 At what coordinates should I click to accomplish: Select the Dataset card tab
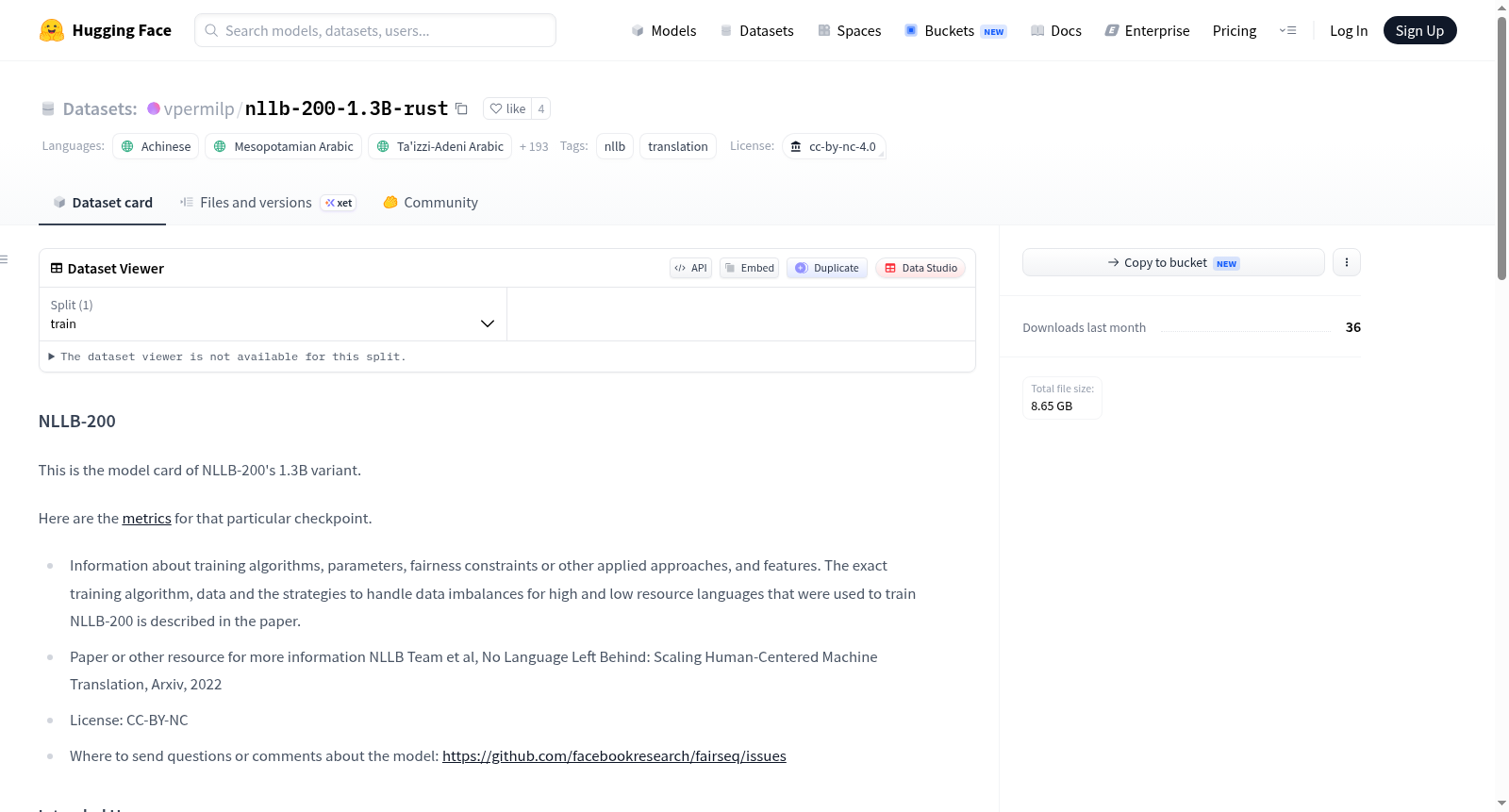pyautogui.click(x=102, y=202)
